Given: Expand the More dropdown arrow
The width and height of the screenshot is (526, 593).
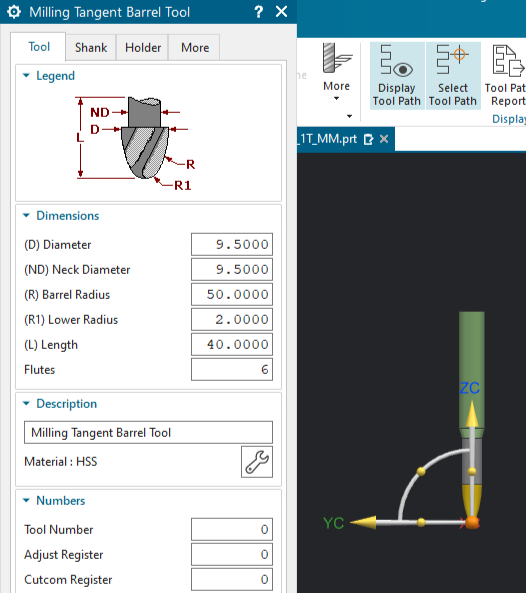Looking at the screenshot, I should coord(336,99).
